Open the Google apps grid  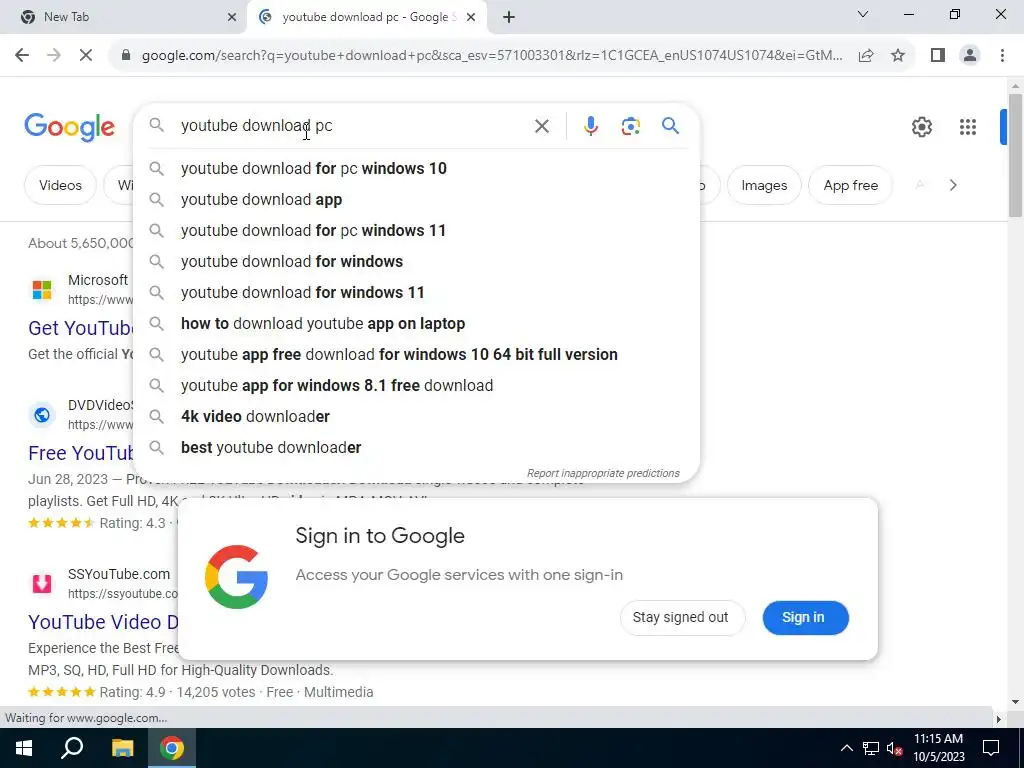968,127
